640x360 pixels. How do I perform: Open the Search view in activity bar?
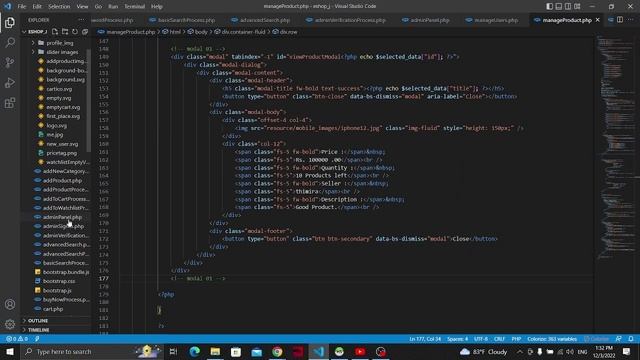(x=10, y=42)
